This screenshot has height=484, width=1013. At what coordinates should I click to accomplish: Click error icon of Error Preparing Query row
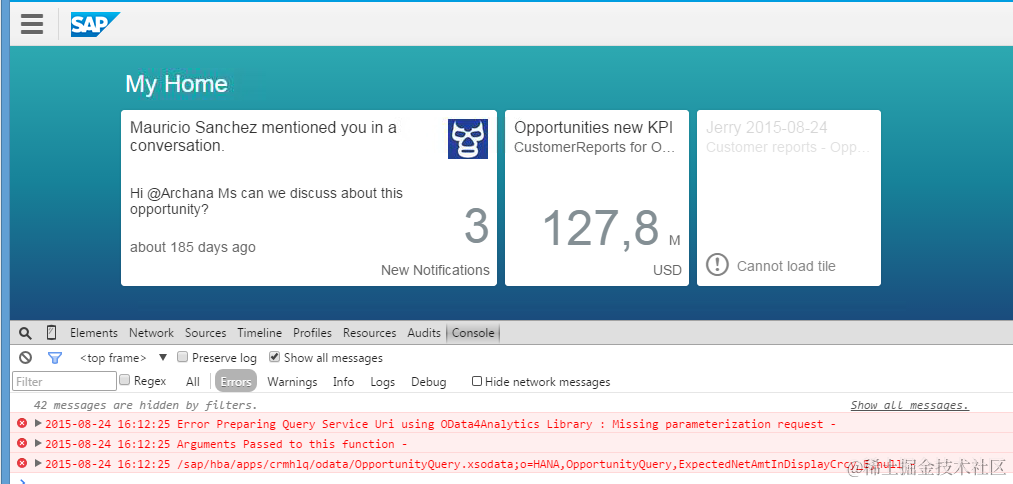tap(22, 423)
